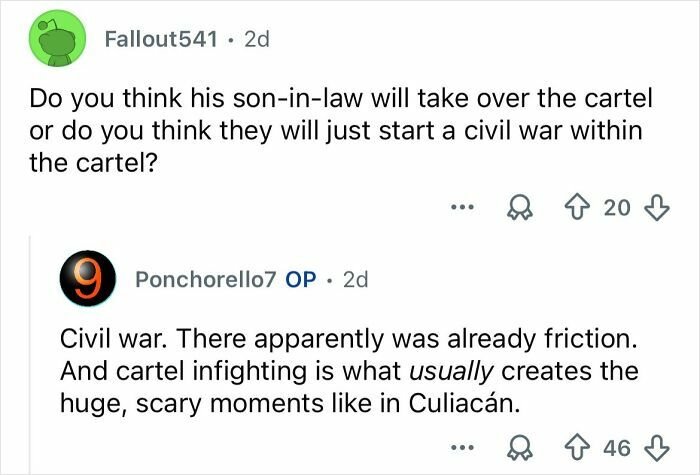
Task: Click the blue OP badge
Action: (x=301, y=279)
